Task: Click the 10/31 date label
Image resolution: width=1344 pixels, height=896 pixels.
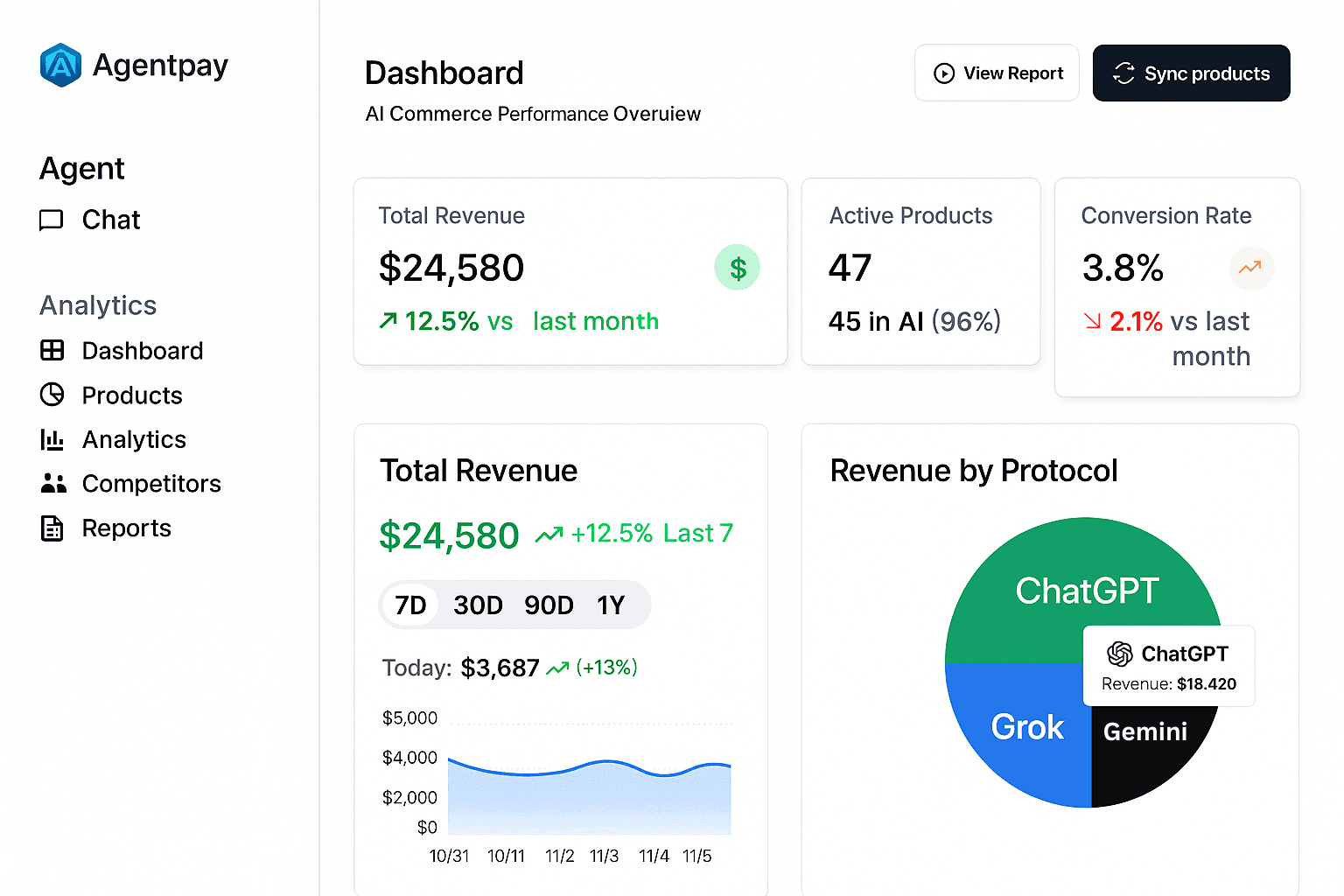Action: [449, 856]
